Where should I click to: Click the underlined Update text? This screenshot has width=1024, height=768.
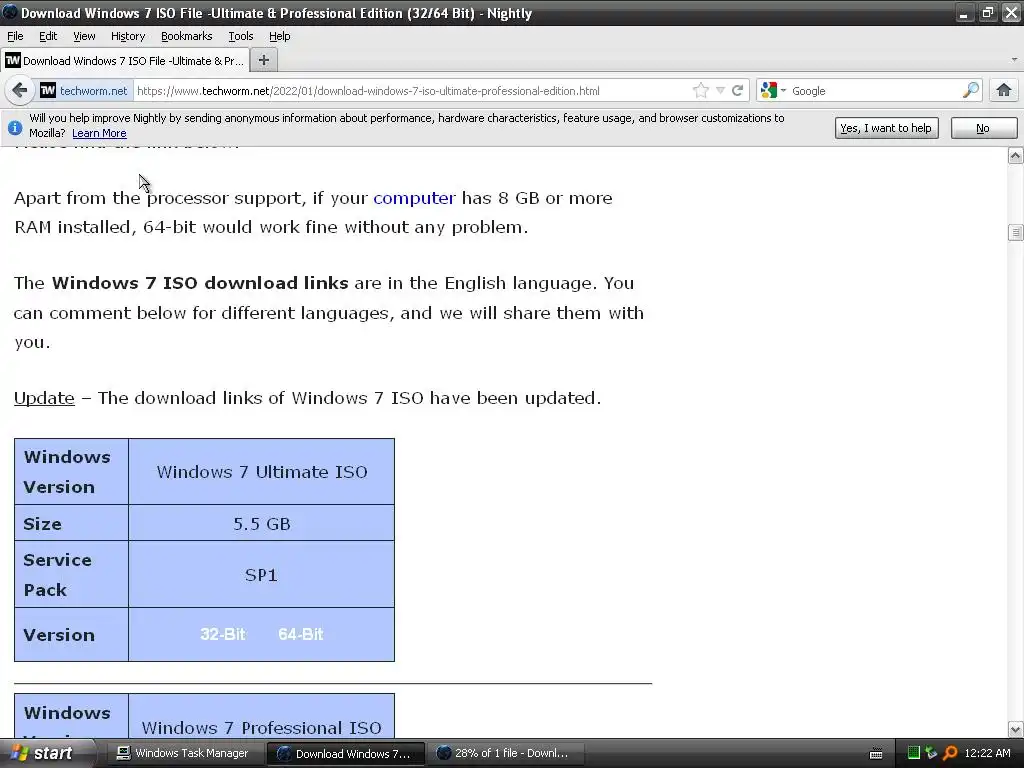tap(44, 398)
